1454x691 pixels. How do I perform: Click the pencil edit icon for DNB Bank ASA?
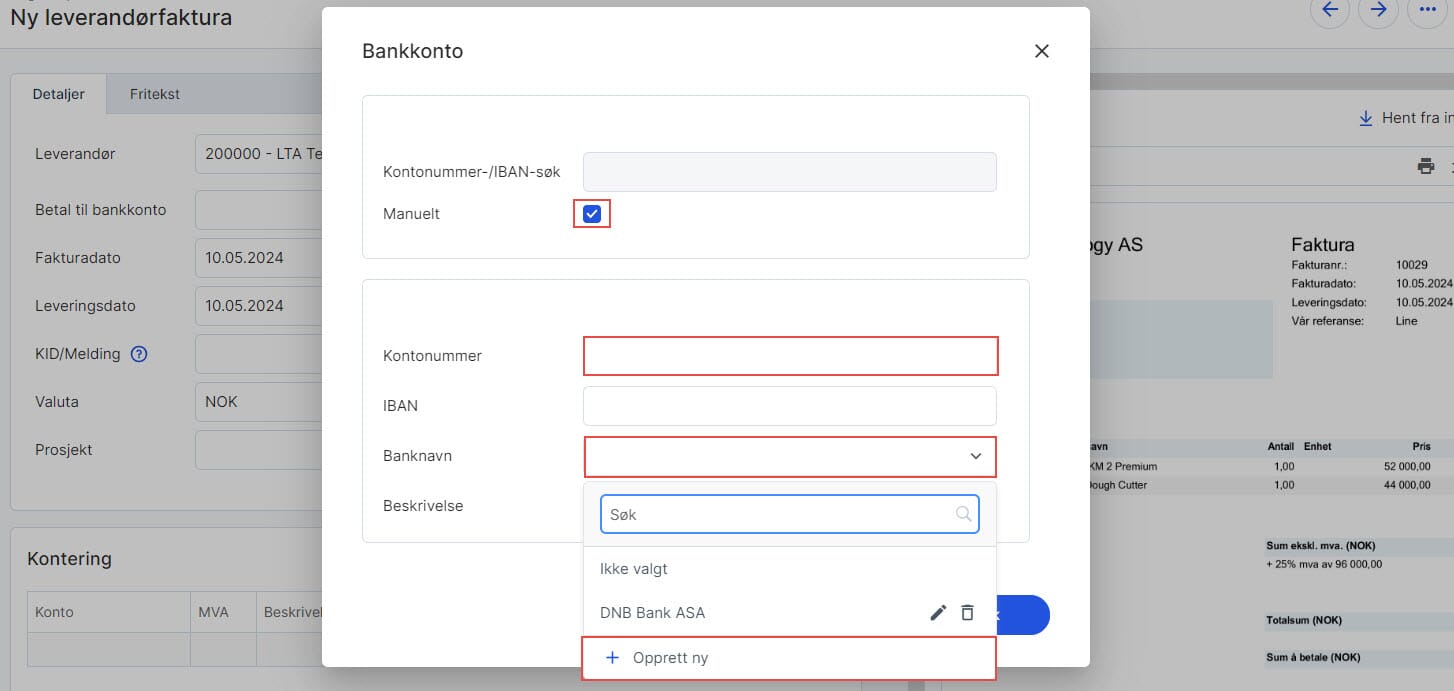tap(937, 613)
